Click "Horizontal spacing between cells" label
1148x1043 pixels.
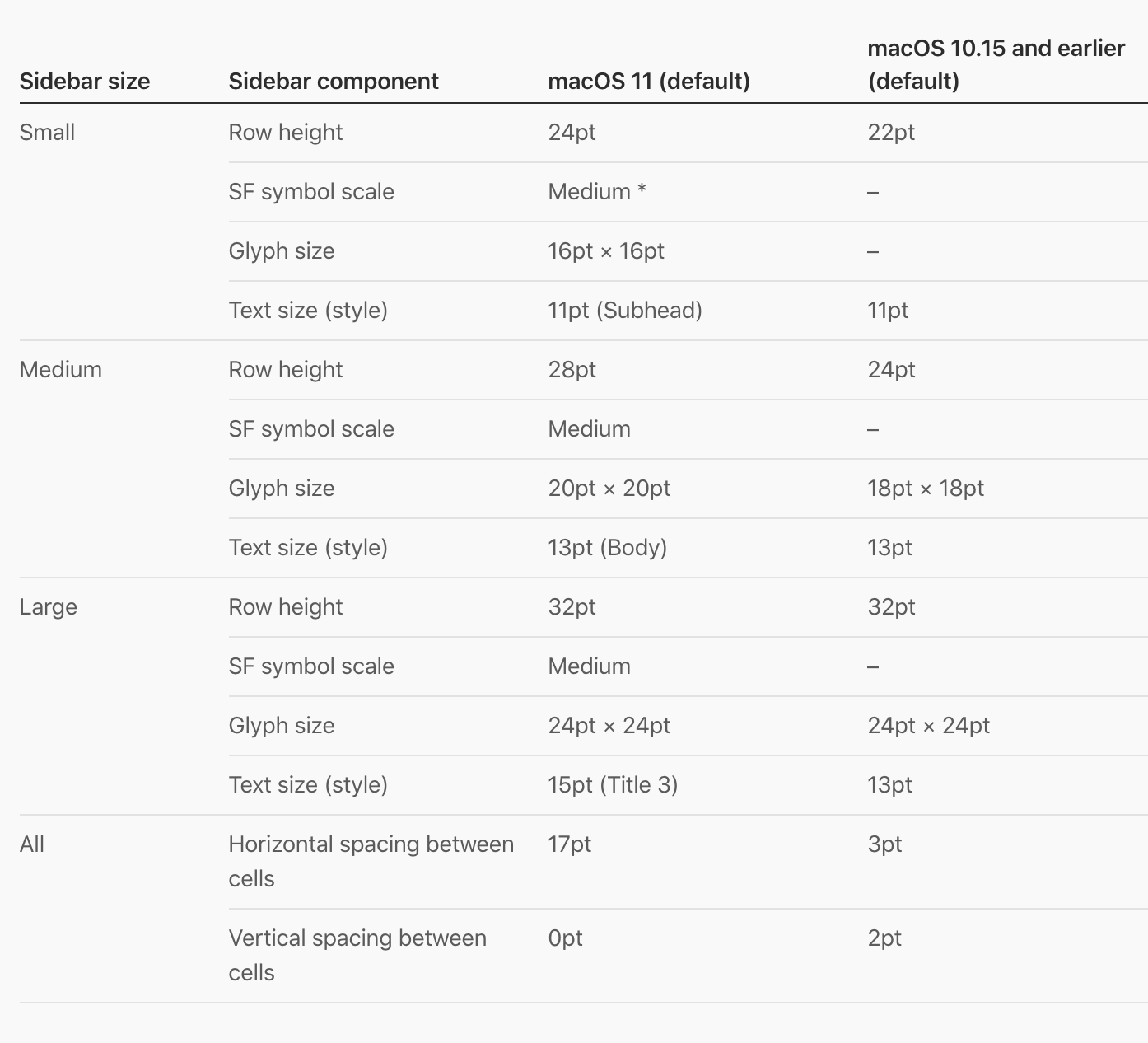pos(371,861)
